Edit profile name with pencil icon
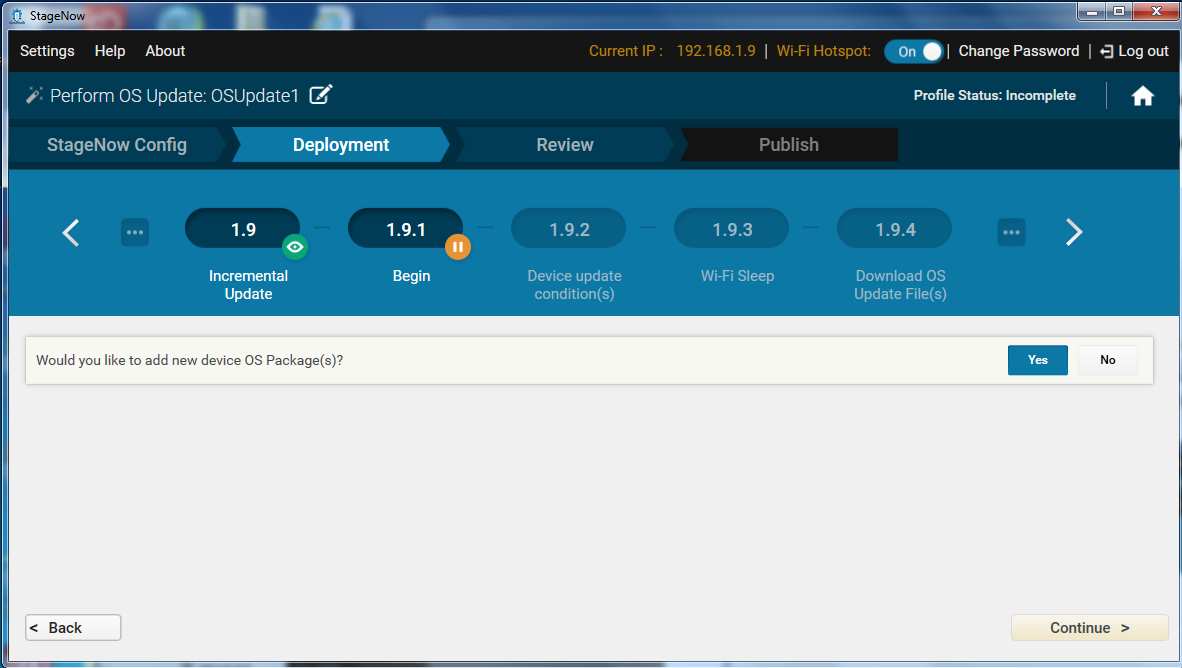This screenshot has height=668, width=1182. coord(320,95)
